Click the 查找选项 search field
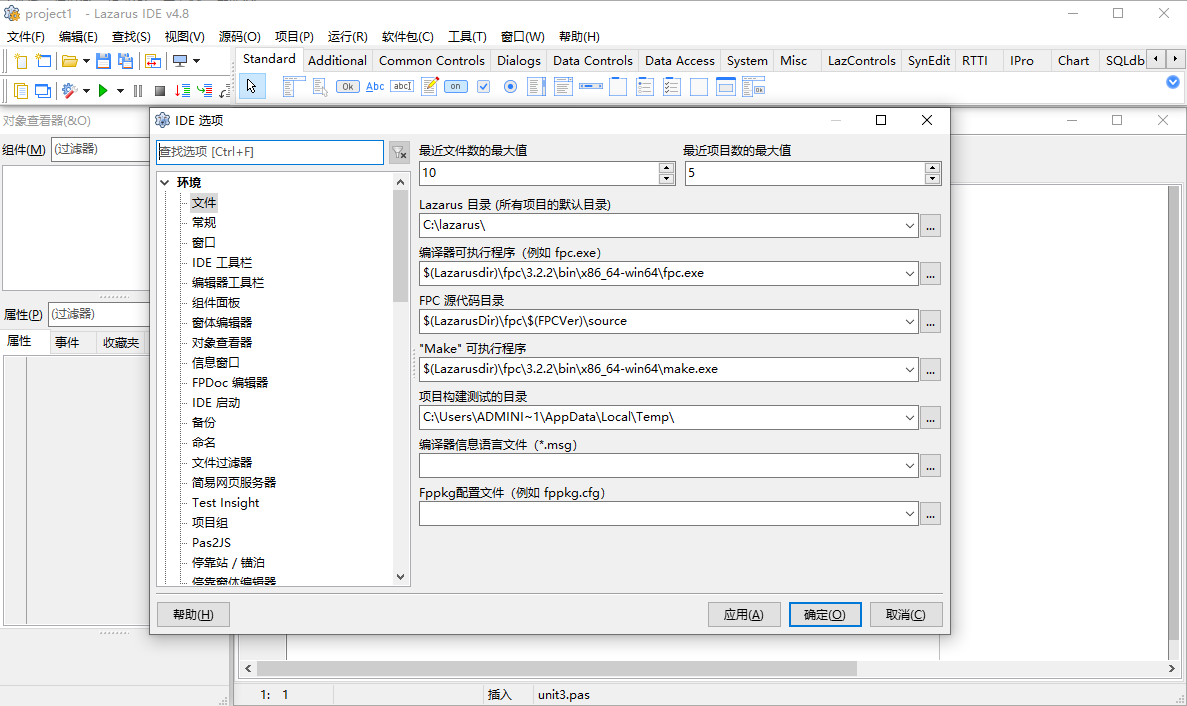 coord(270,152)
